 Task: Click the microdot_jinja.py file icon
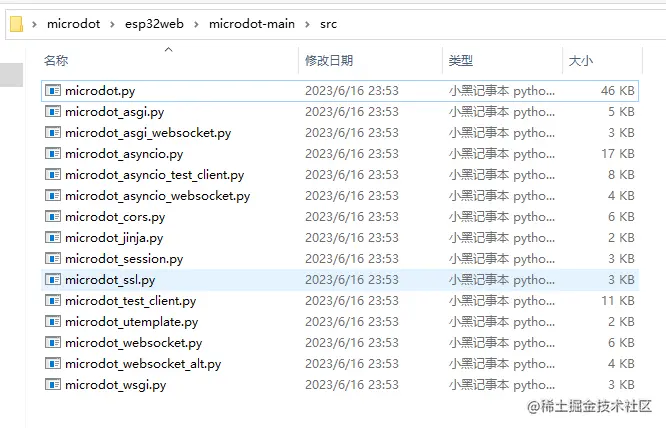coord(53,237)
